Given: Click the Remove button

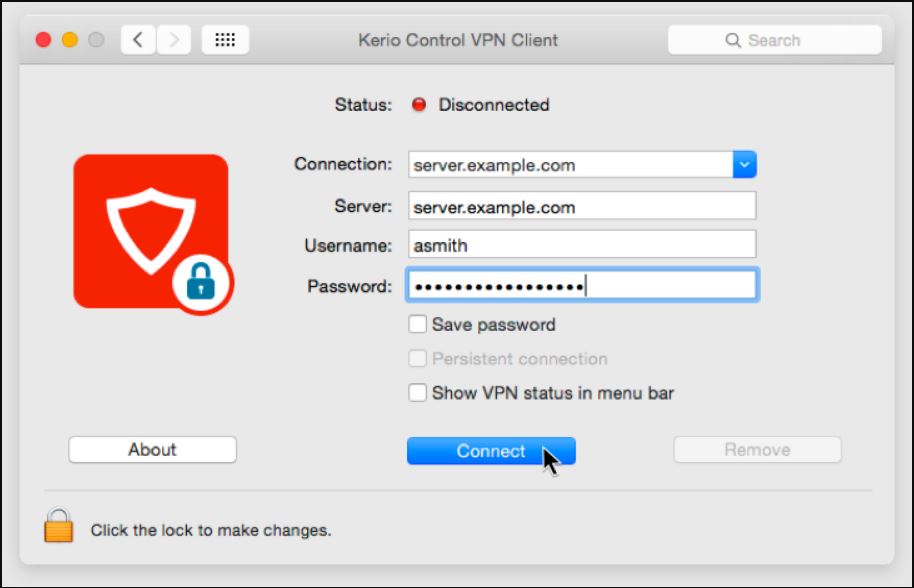Looking at the screenshot, I should [757, 449].
